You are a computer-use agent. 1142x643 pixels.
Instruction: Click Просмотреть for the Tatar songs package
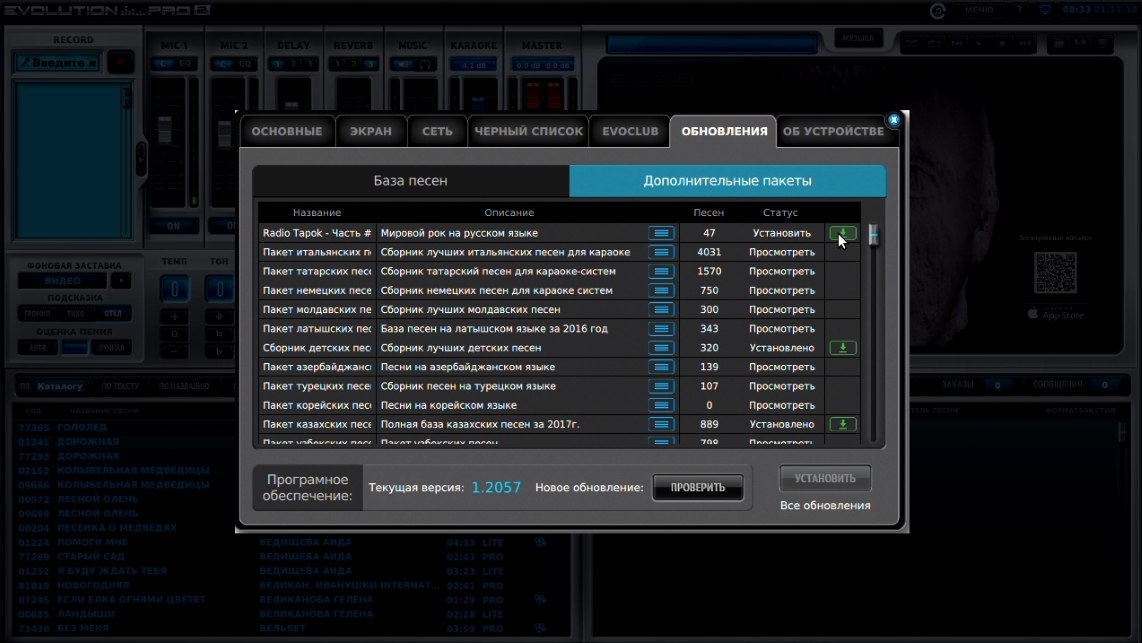coord(781,271)
